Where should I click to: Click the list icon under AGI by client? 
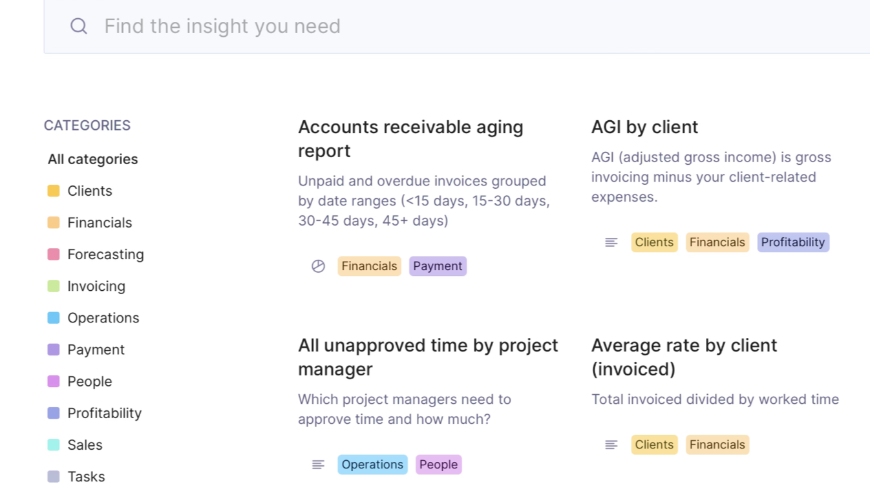(x=611, y=242)
